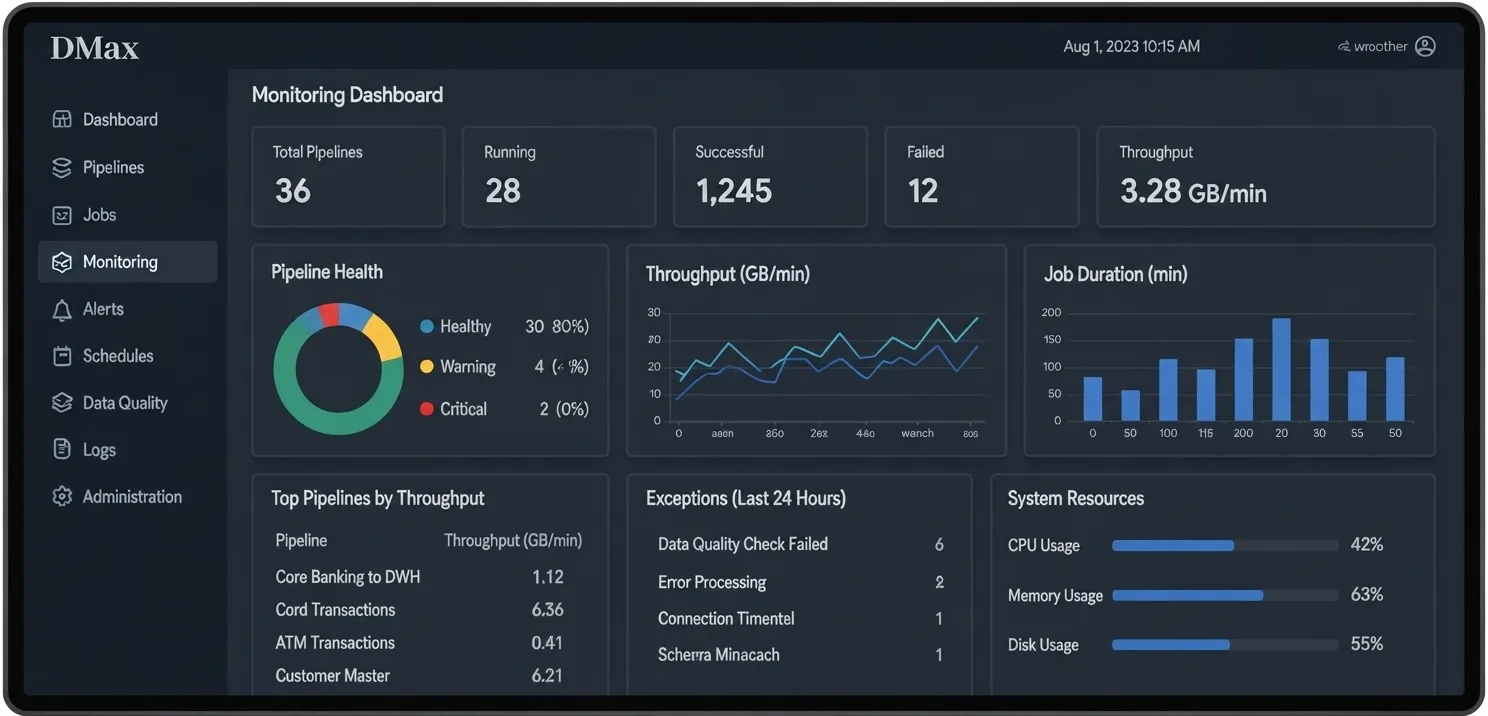Image resolution: width=1488 pixels, height=716 pixels.
Task: Navigate to Schedules
Action: pos(118,356)
